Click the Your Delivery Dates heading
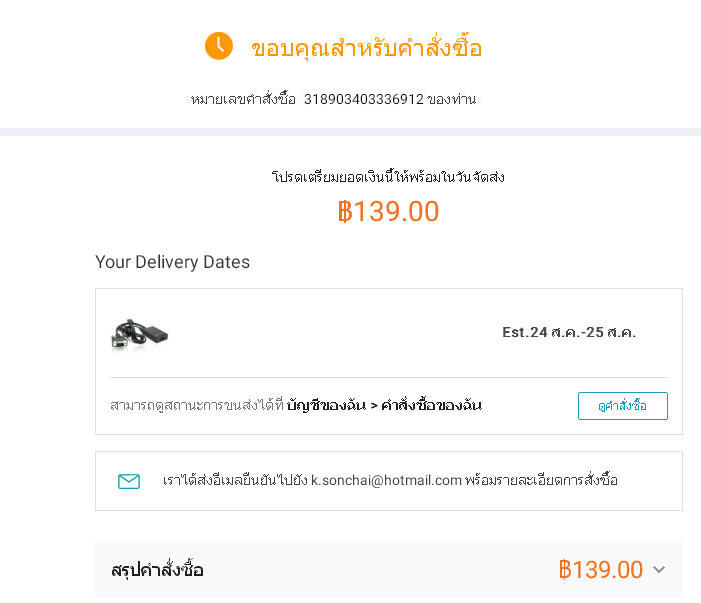The image size is (701, 603). [172, 262]
